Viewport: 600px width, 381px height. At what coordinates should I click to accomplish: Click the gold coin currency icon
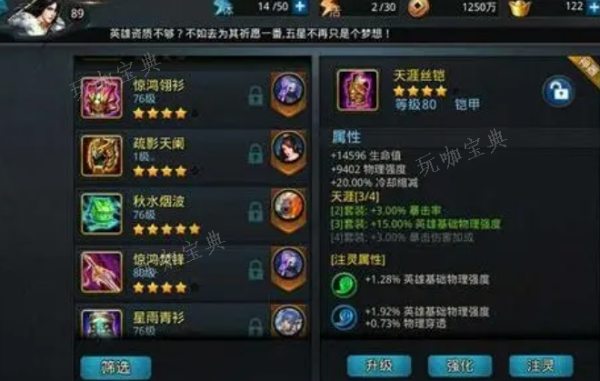(x=417, y=8)
